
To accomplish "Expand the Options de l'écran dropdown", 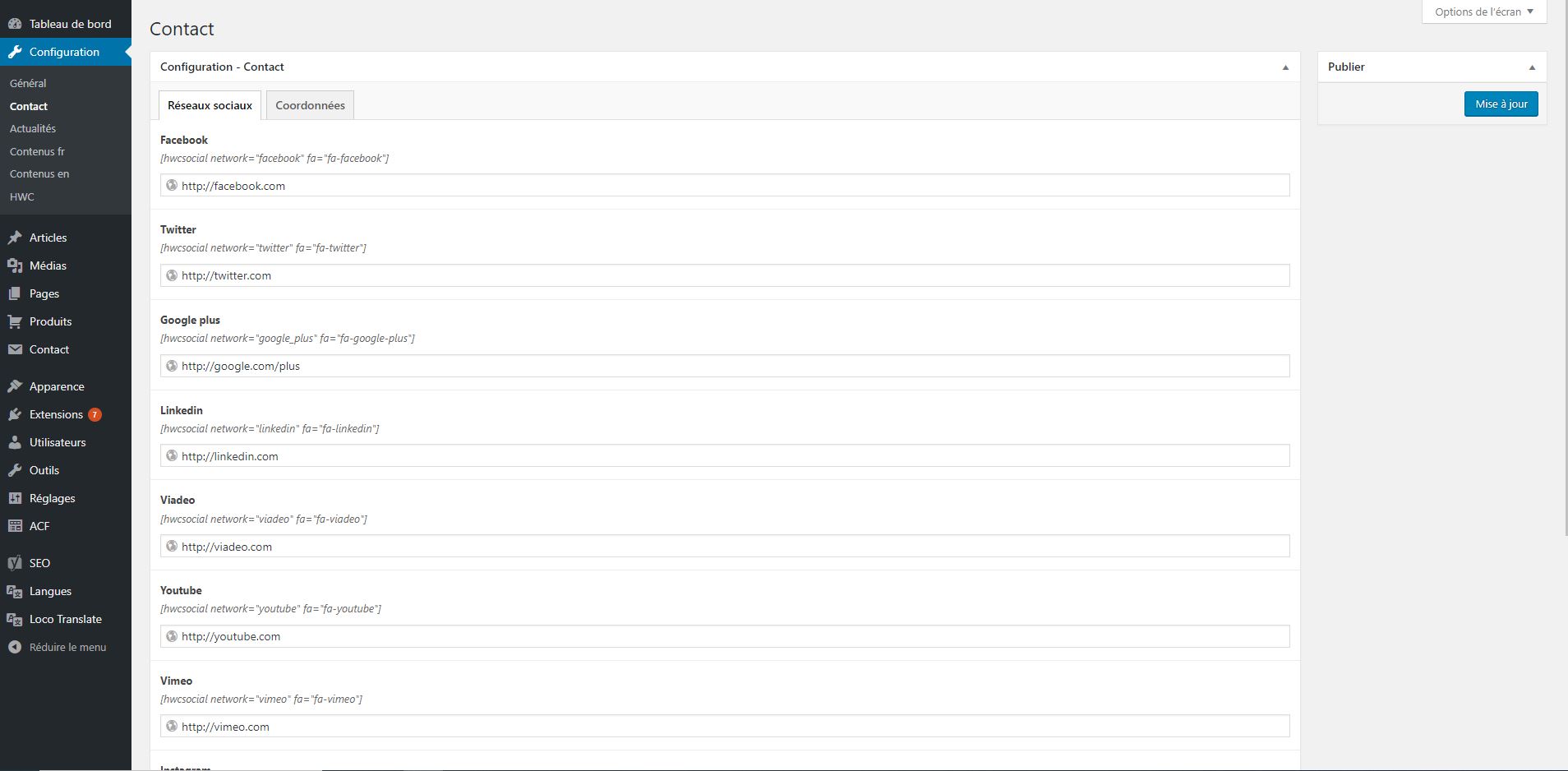I will [1484, 12].
